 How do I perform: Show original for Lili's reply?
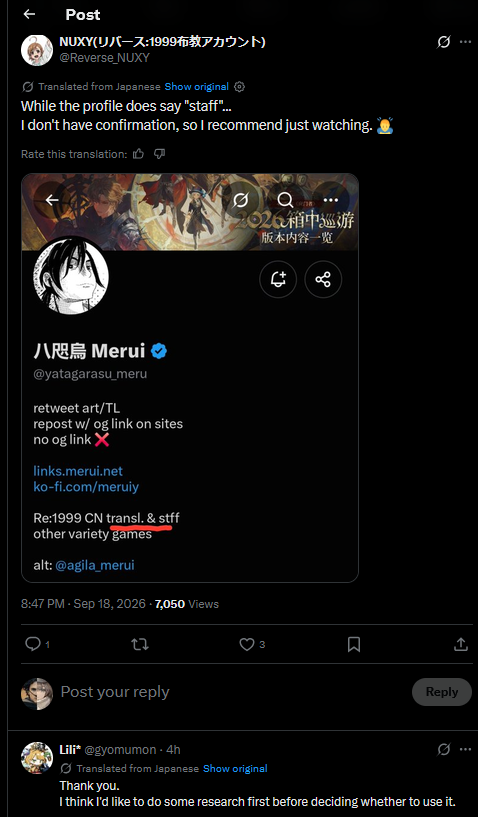click(235, 769)
